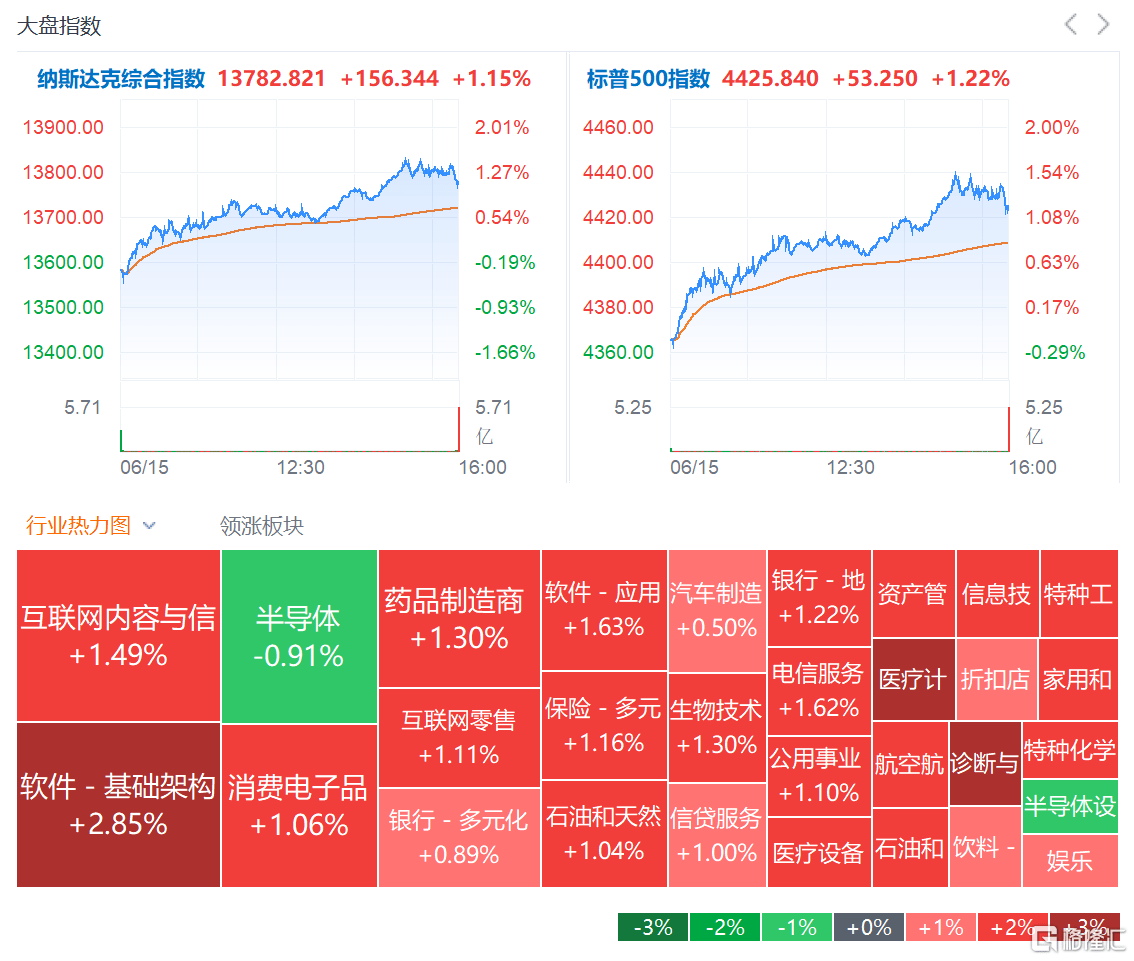This screenshot has width=1134, height=961.
Task: Open the 消费电子品 sector details
Action: point(299,805)
